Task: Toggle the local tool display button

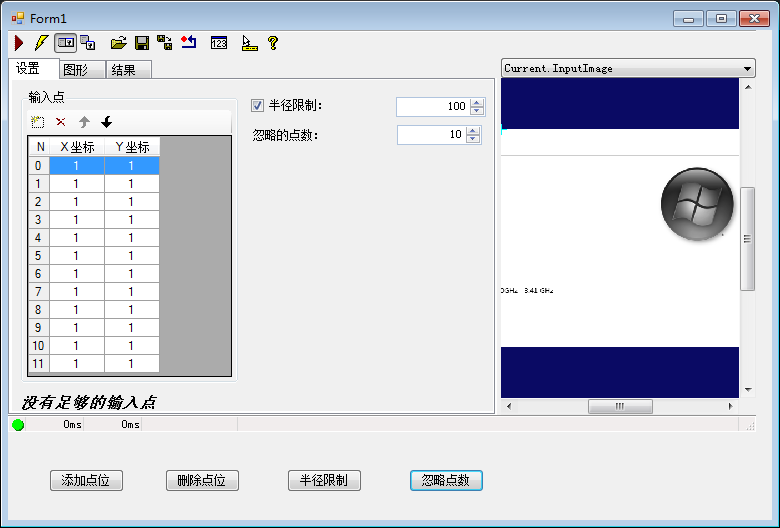Action: pyautogui.click(x=66, y=43)
